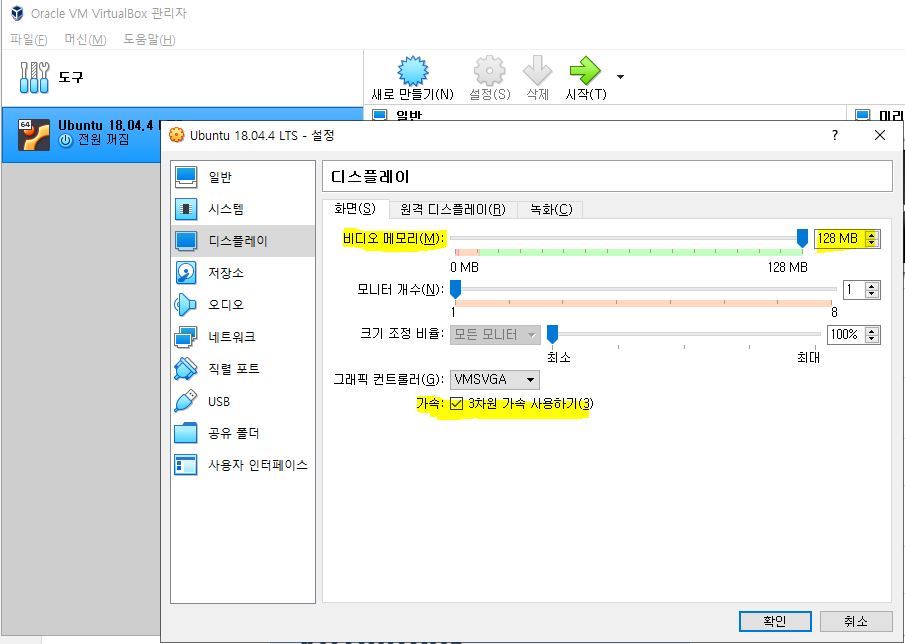
Task: Open the 도움말(H) menu
Action: 149,39
